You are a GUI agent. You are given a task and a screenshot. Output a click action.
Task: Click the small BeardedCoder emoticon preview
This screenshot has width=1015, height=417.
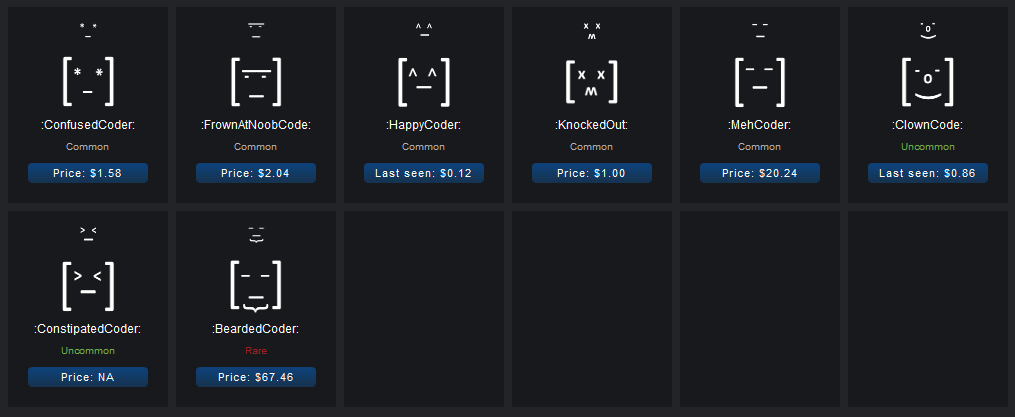(256, 234)
